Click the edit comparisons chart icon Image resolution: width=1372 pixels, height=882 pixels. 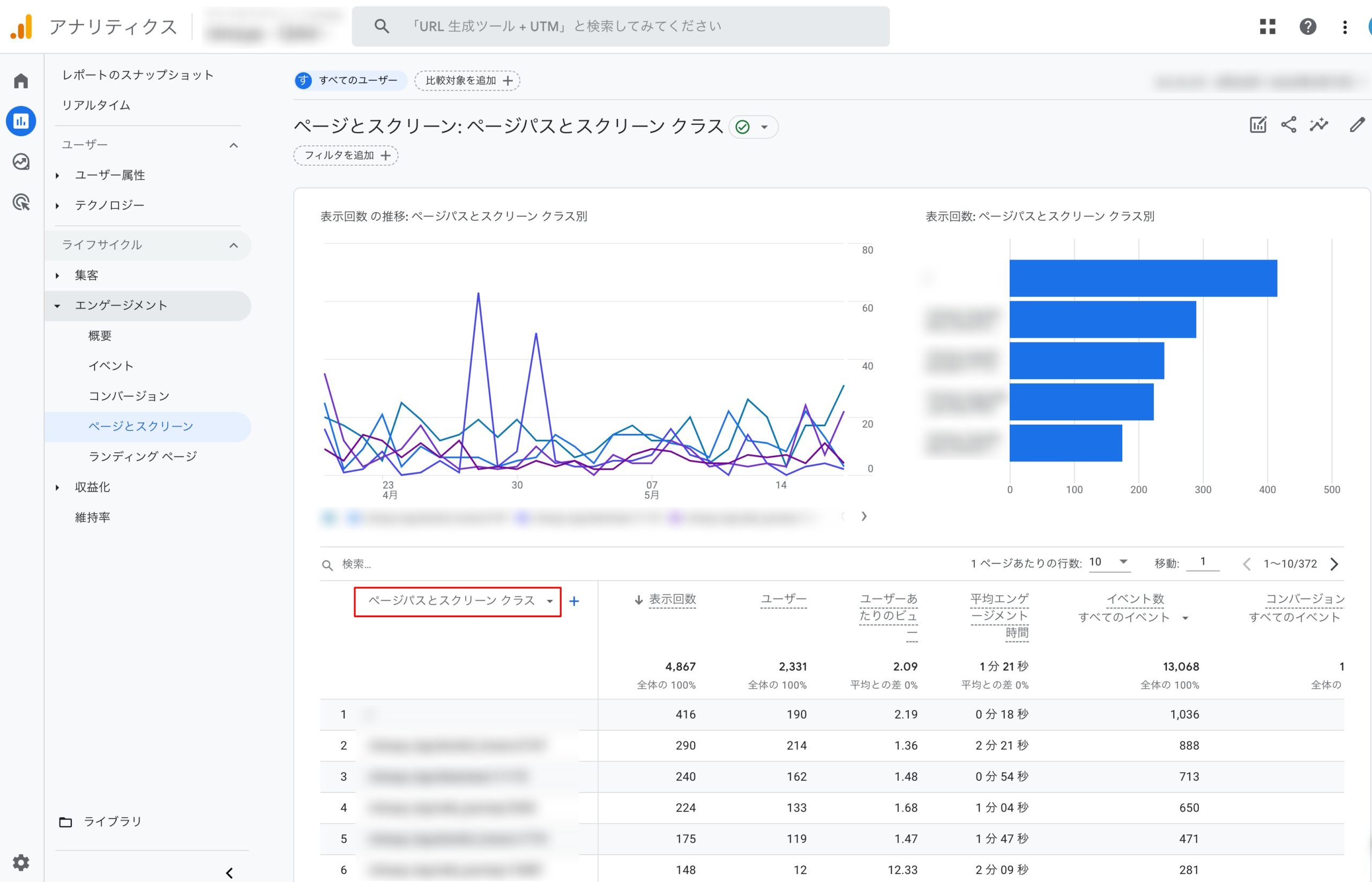(1257, 125)
